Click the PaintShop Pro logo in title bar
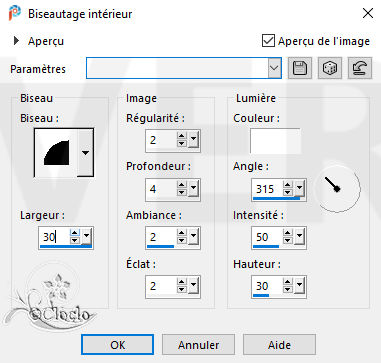381x363 pixels. pos(14,13)
